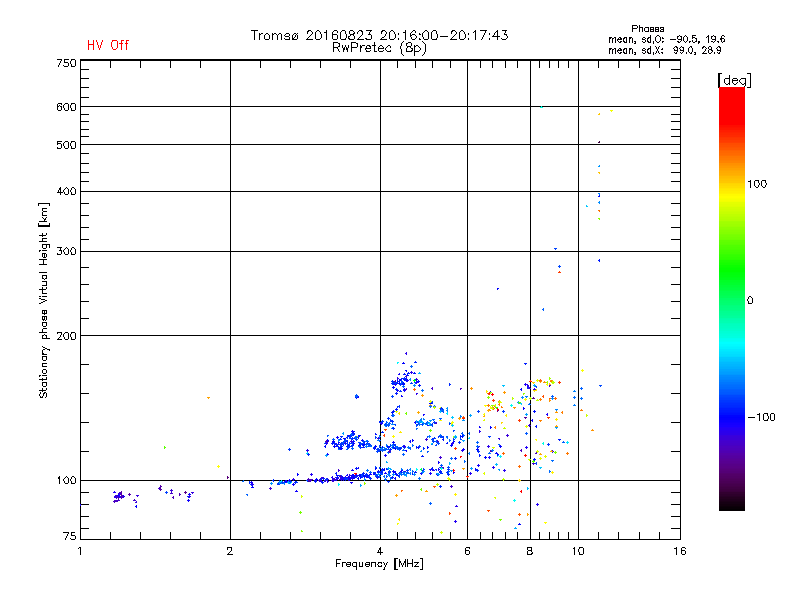Viewport: 800px width, 600px height.
Task: Click x-axis tick label '4'
Action: [x=380, y=551]
